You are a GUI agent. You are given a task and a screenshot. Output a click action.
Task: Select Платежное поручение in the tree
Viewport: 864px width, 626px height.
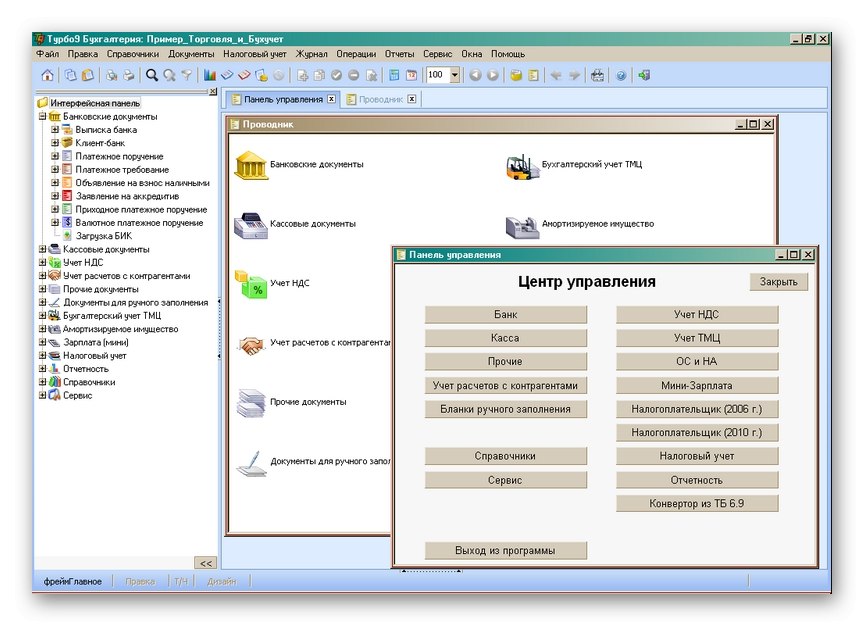(119, 157)
